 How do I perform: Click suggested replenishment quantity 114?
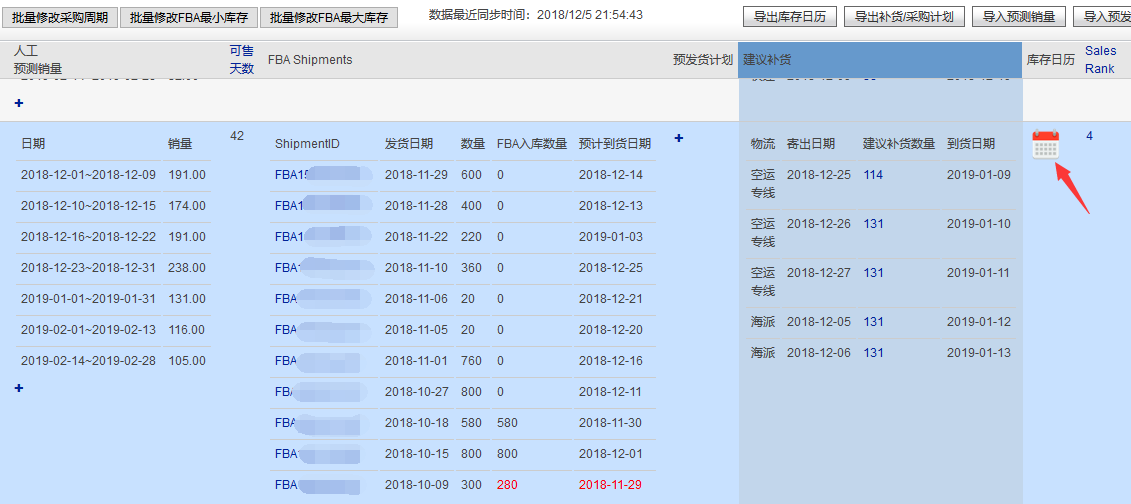pos(873,175)
